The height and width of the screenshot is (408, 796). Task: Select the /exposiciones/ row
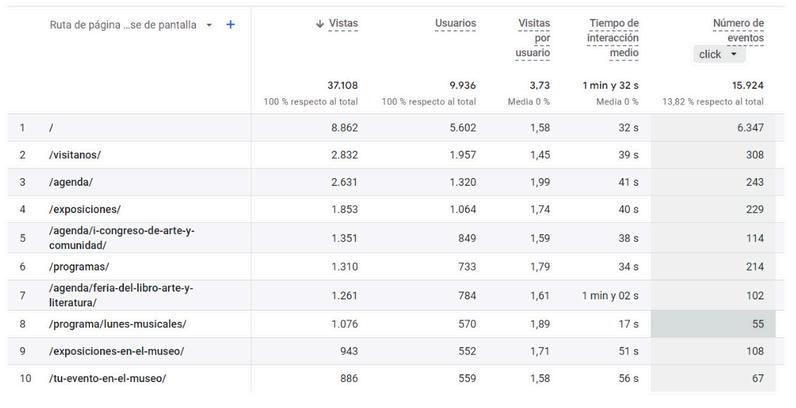coord(84,209)
